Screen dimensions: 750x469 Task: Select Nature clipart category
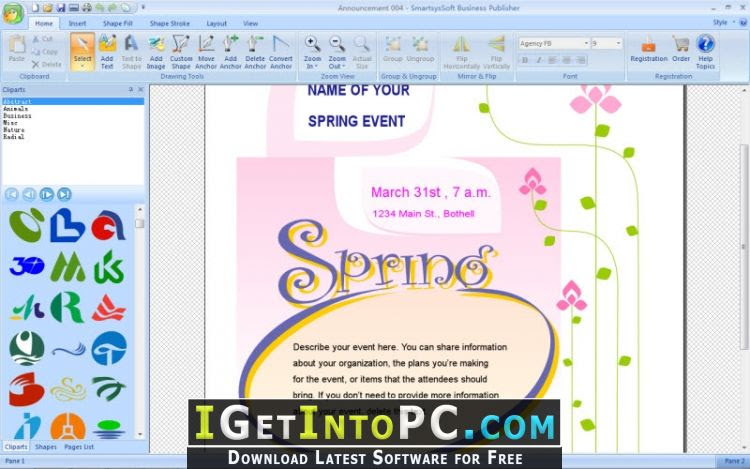click(73, 130)
